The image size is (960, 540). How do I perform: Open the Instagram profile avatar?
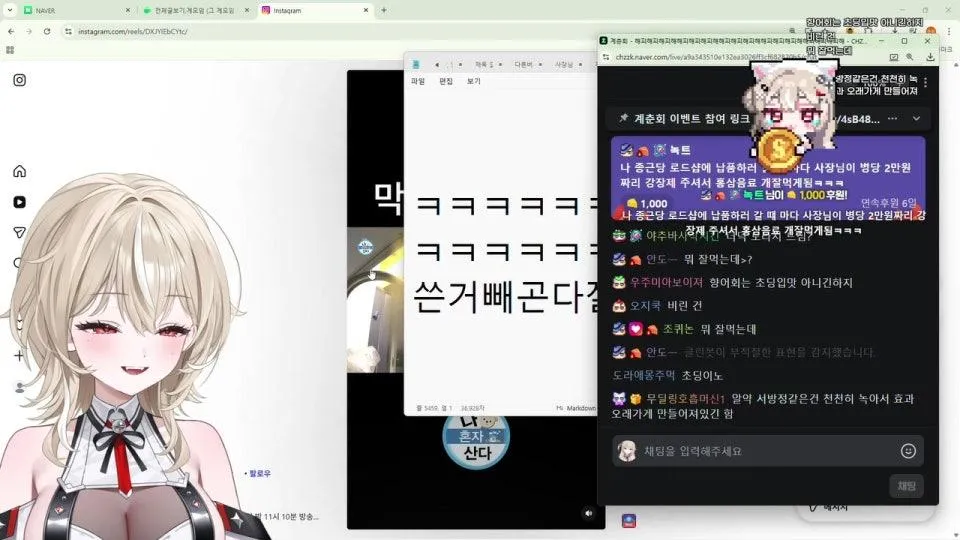(20, 387)
